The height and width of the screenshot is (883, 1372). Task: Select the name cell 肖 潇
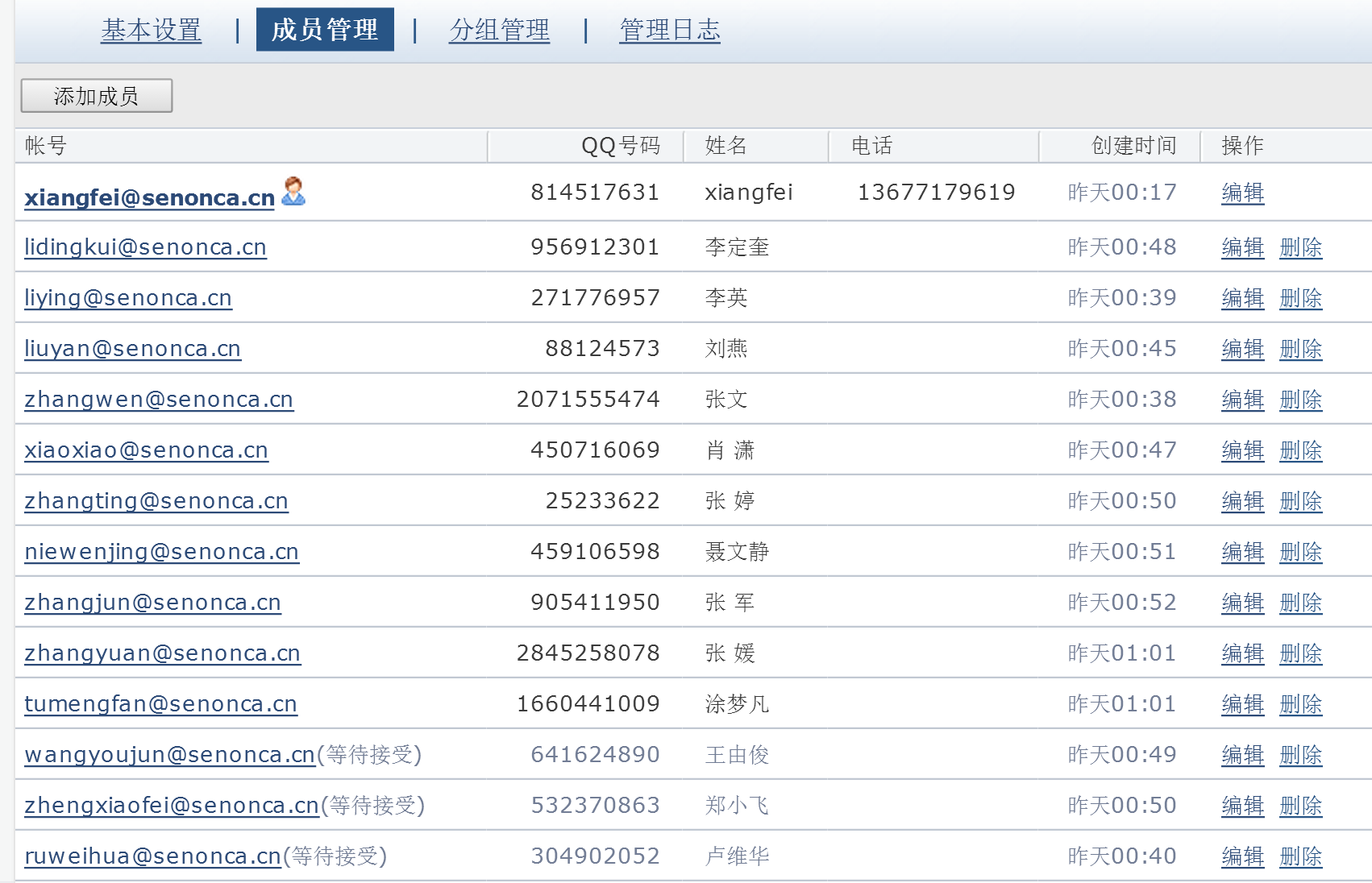(730, 450)
